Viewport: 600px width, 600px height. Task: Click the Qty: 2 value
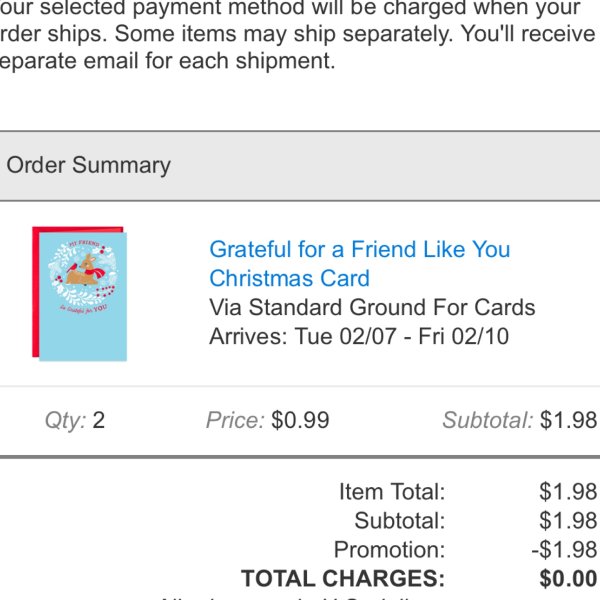point(75,420)
